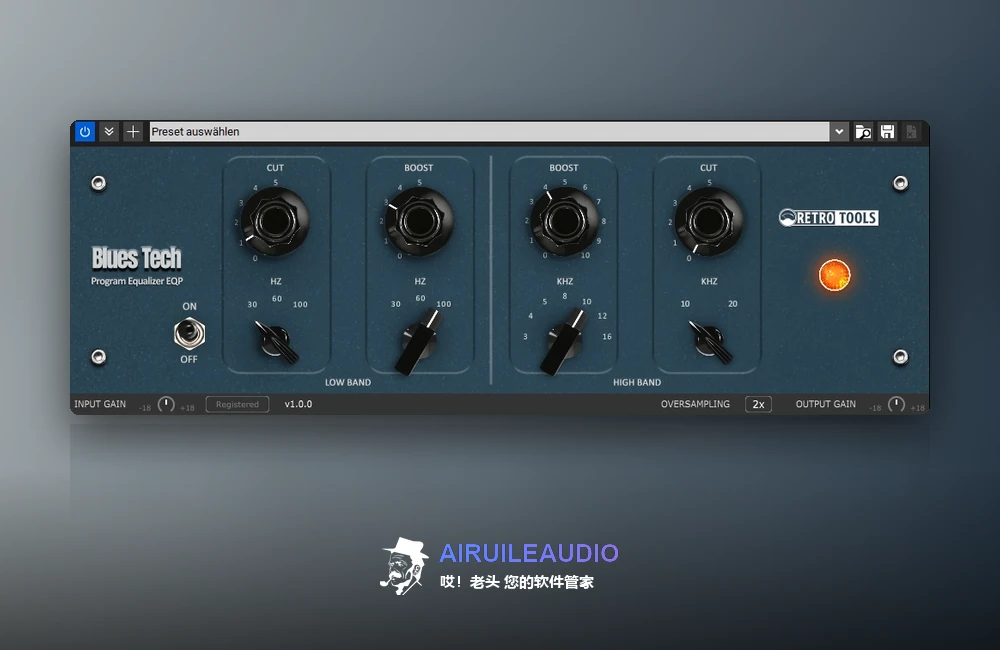The height and width of the screenshot is (650, 1000).
Task: Click the 16 kHz mark on High BOOST selector
Action: click(607, 337)
